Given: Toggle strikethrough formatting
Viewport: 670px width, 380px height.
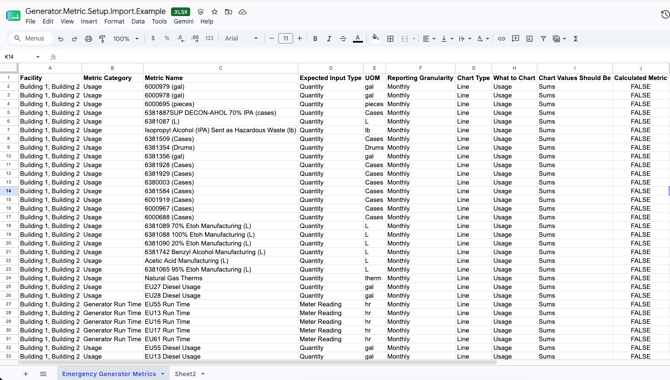Looking at the screenshot, I should 343,38.
